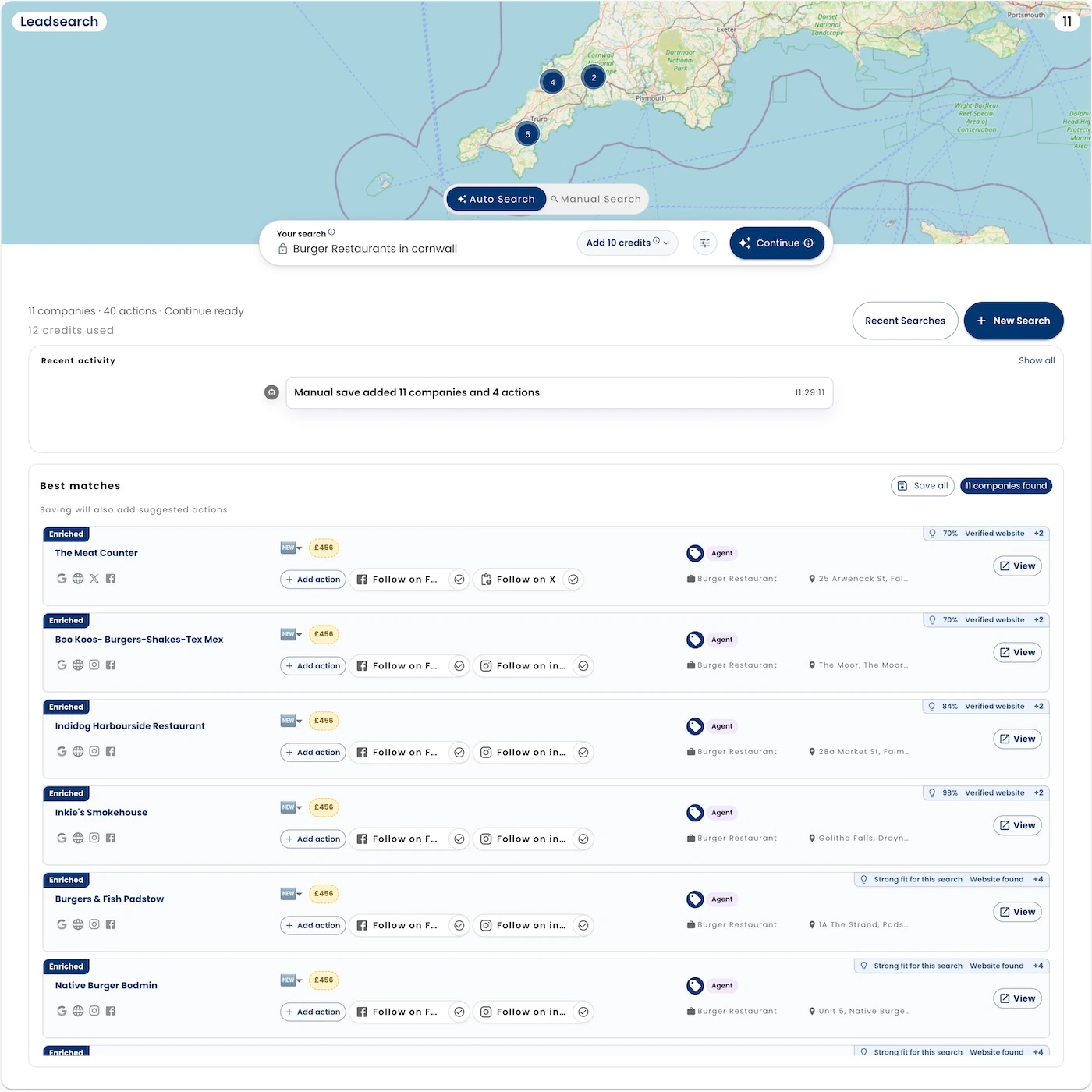Open the website globe for Burgers & Fish Padstow

coord(78,925)
